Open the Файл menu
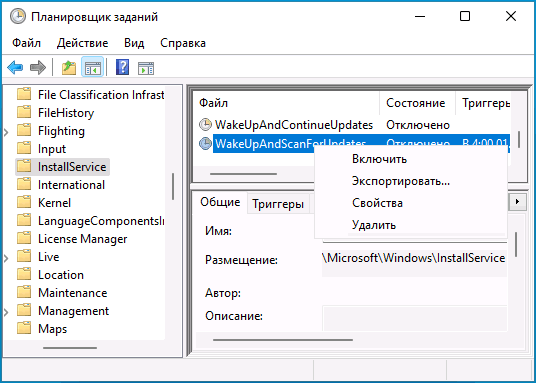Viewport: 536px width, 383px height. click(x=26, y=43)
